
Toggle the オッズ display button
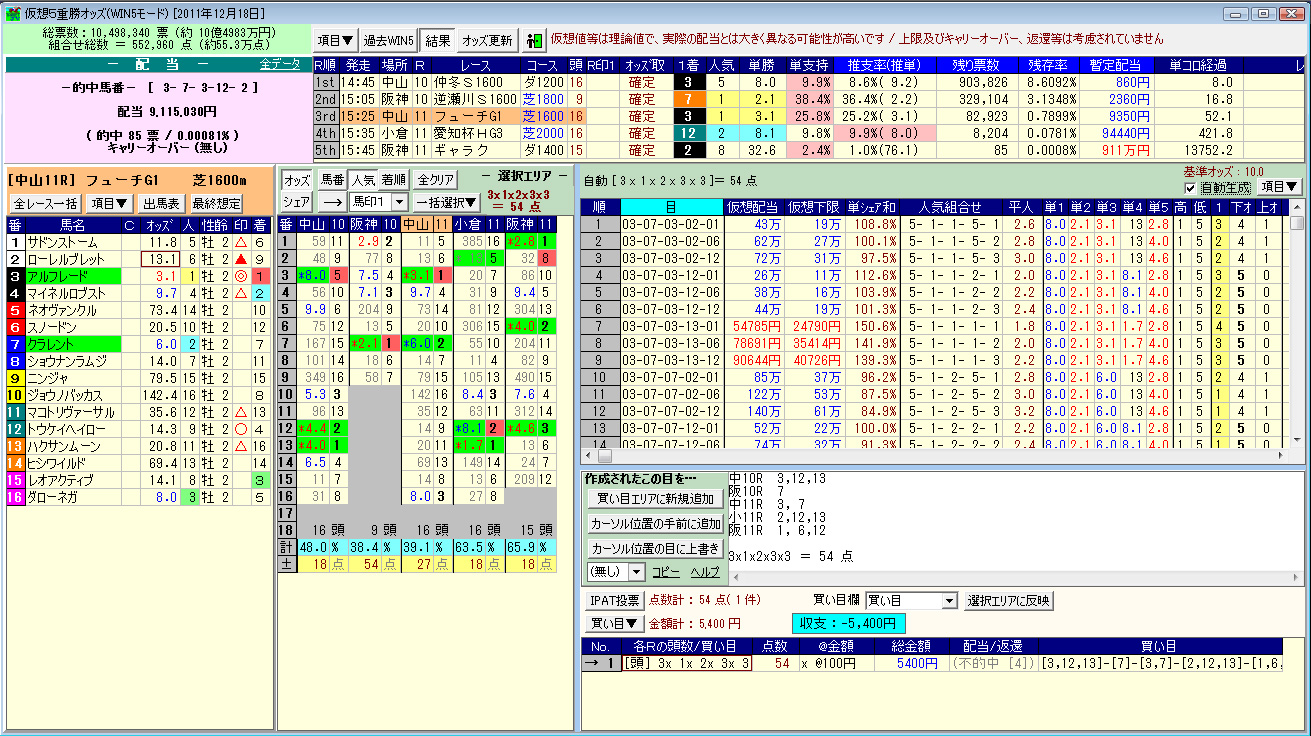[297, 181]
